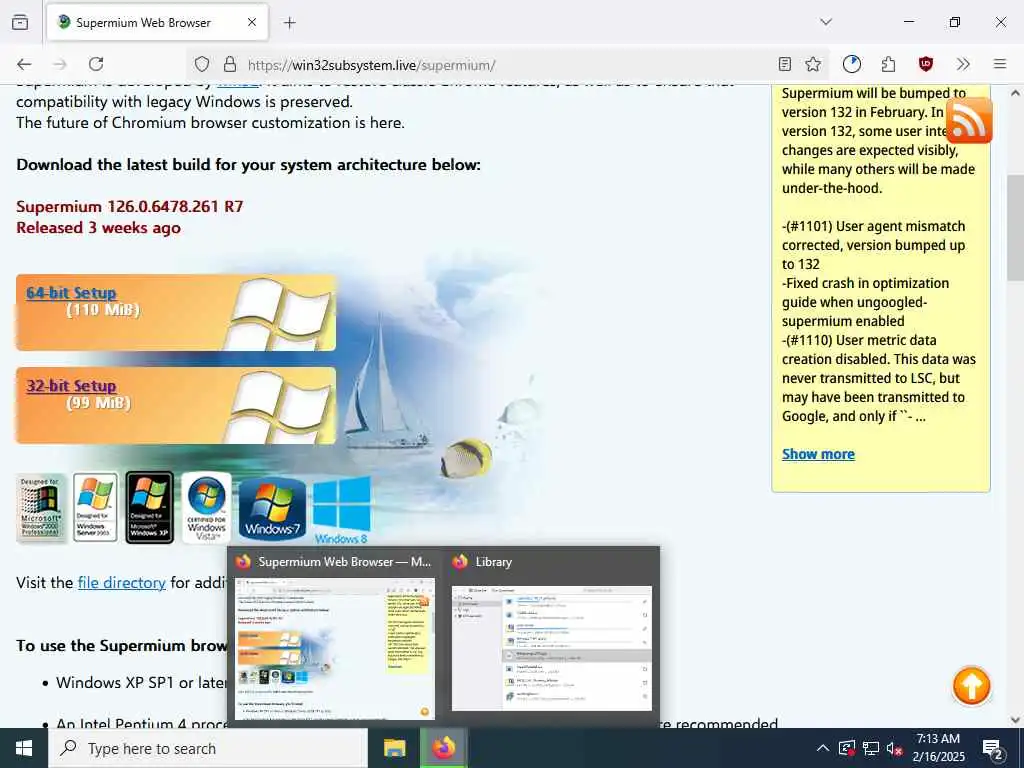Screen dimensions: 1024x768
Task: Open the orange RSS feed icon
Action: click(968, 121)
